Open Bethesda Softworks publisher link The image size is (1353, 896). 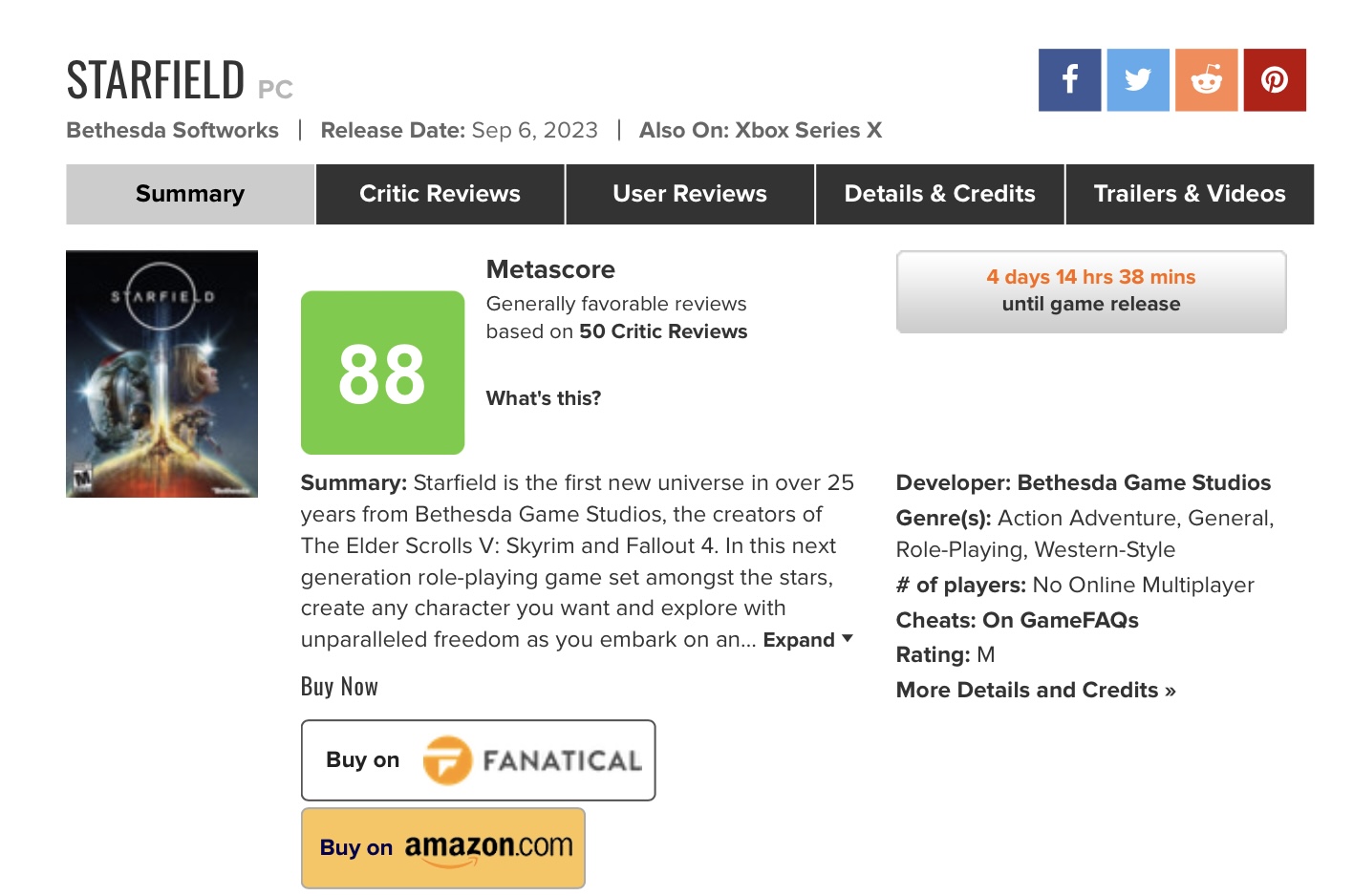point(173,130)
